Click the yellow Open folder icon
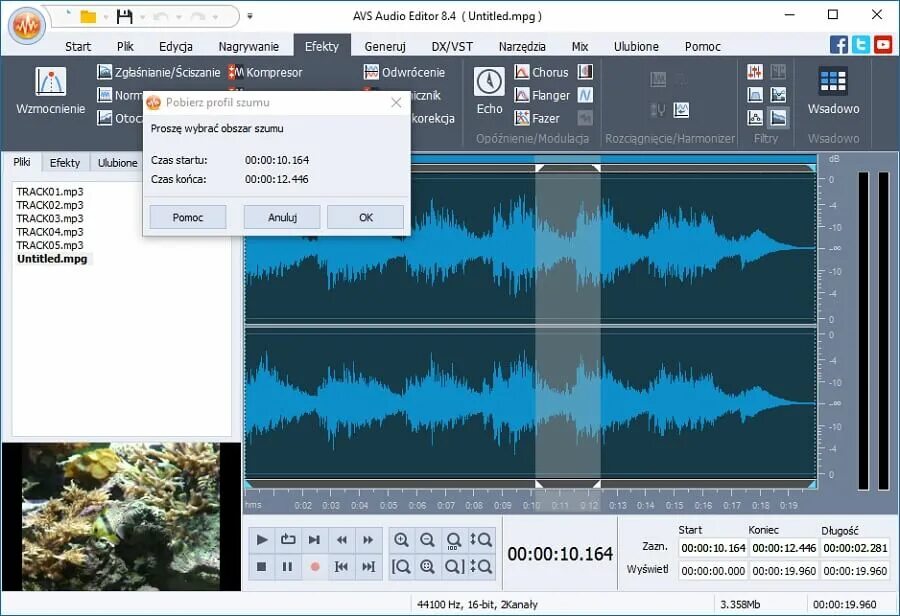The width and height of the screenshot is (900, 616). [88, 17]
